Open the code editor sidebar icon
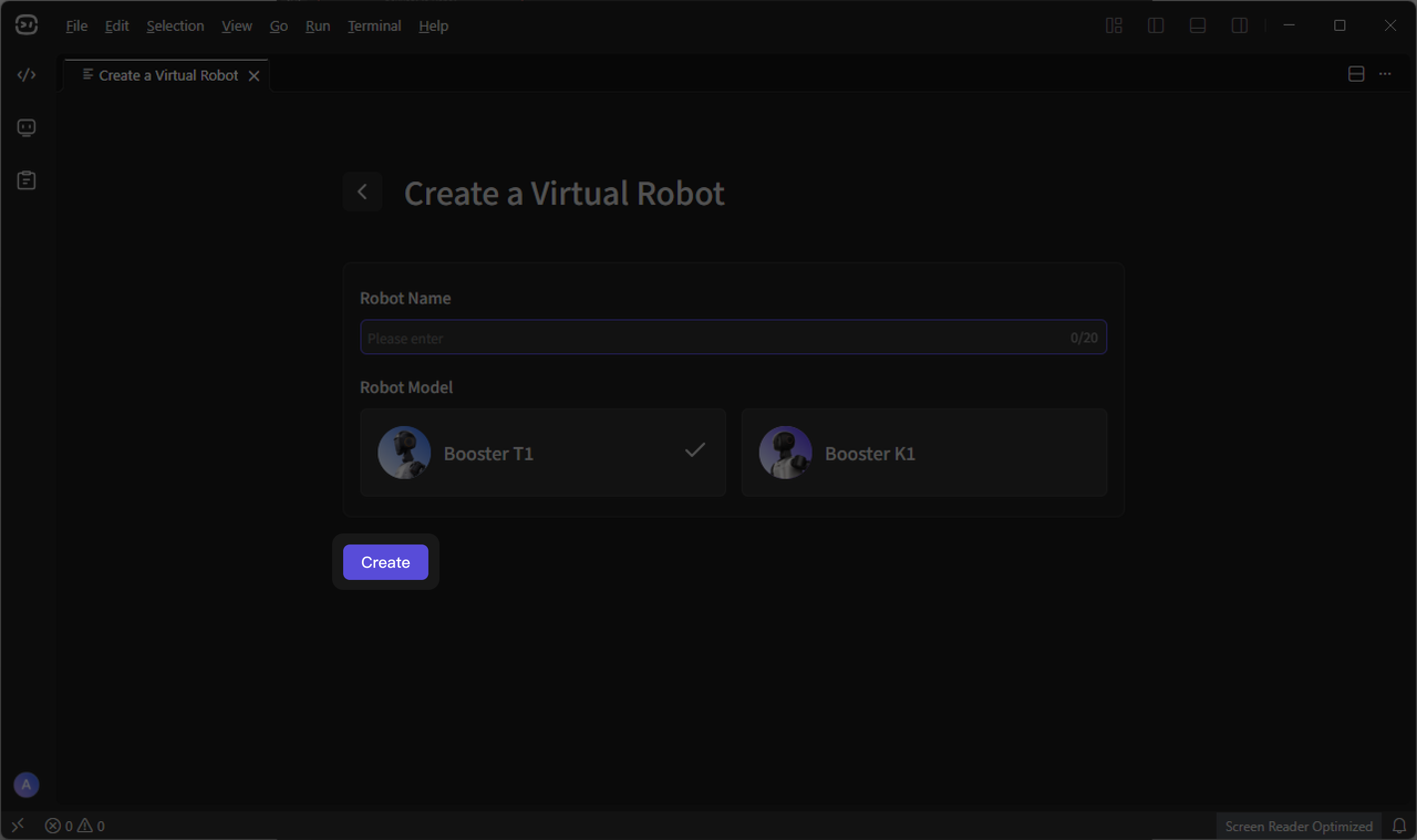This screenshot has height=840, width=1417. click(x=27, y=75)
